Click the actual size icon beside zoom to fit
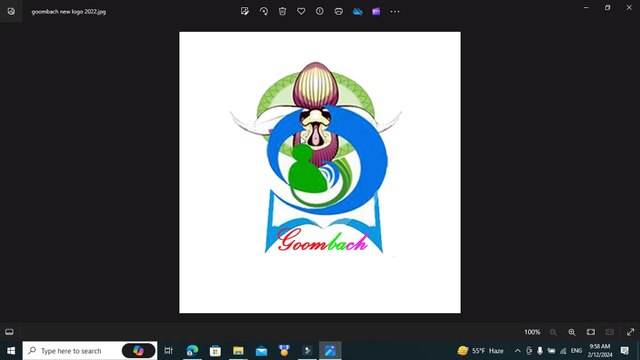Image resolution: width=640 pixels, height=360 pixels. click(609, 332)
